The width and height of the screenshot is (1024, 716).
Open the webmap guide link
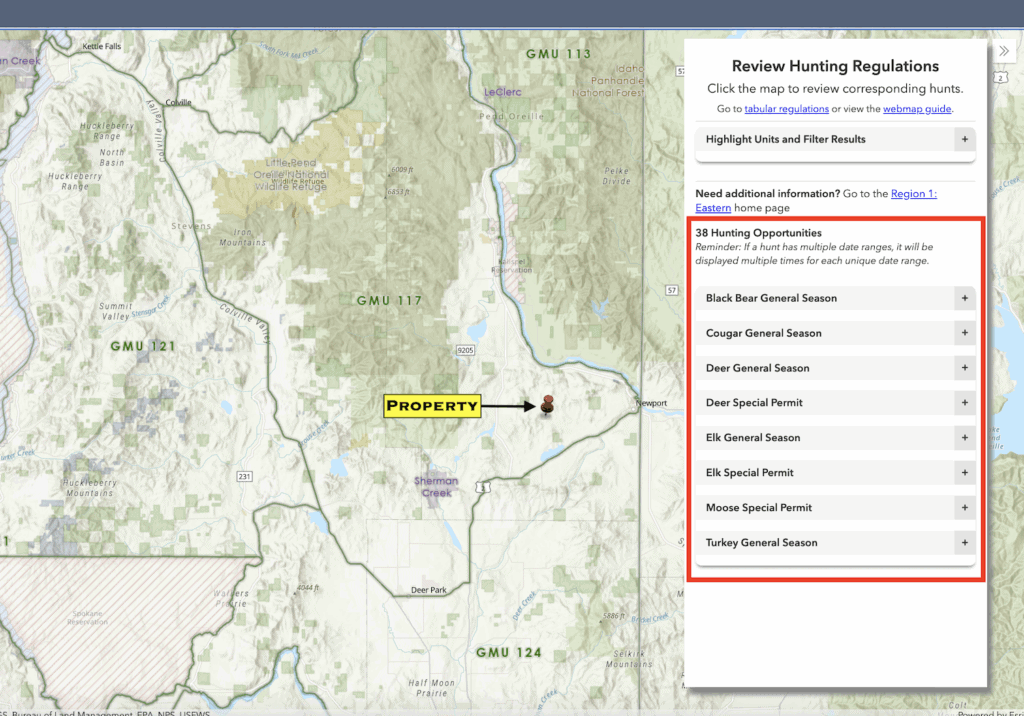917,109
